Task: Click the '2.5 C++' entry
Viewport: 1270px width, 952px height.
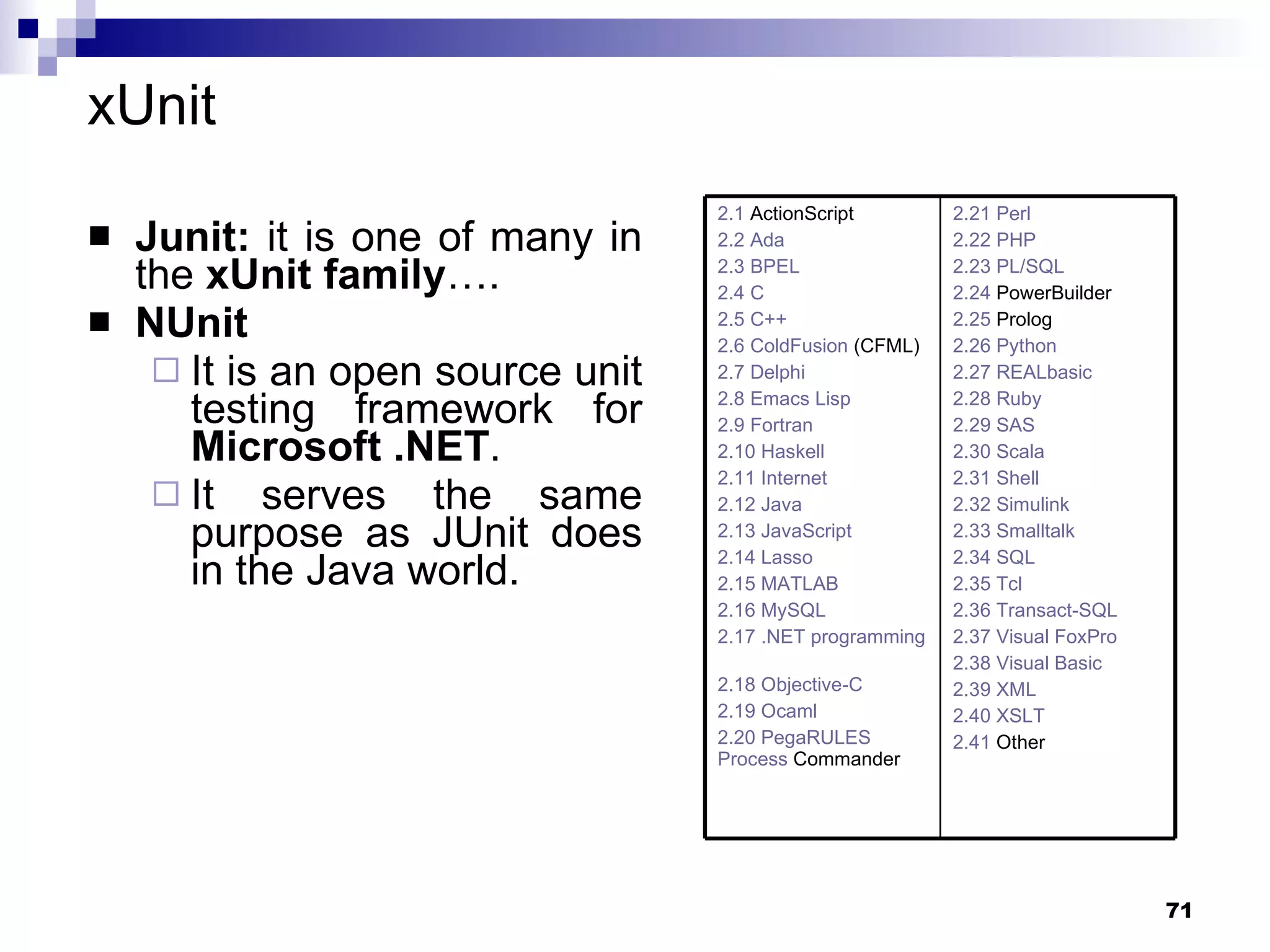Action: (752, 319)
